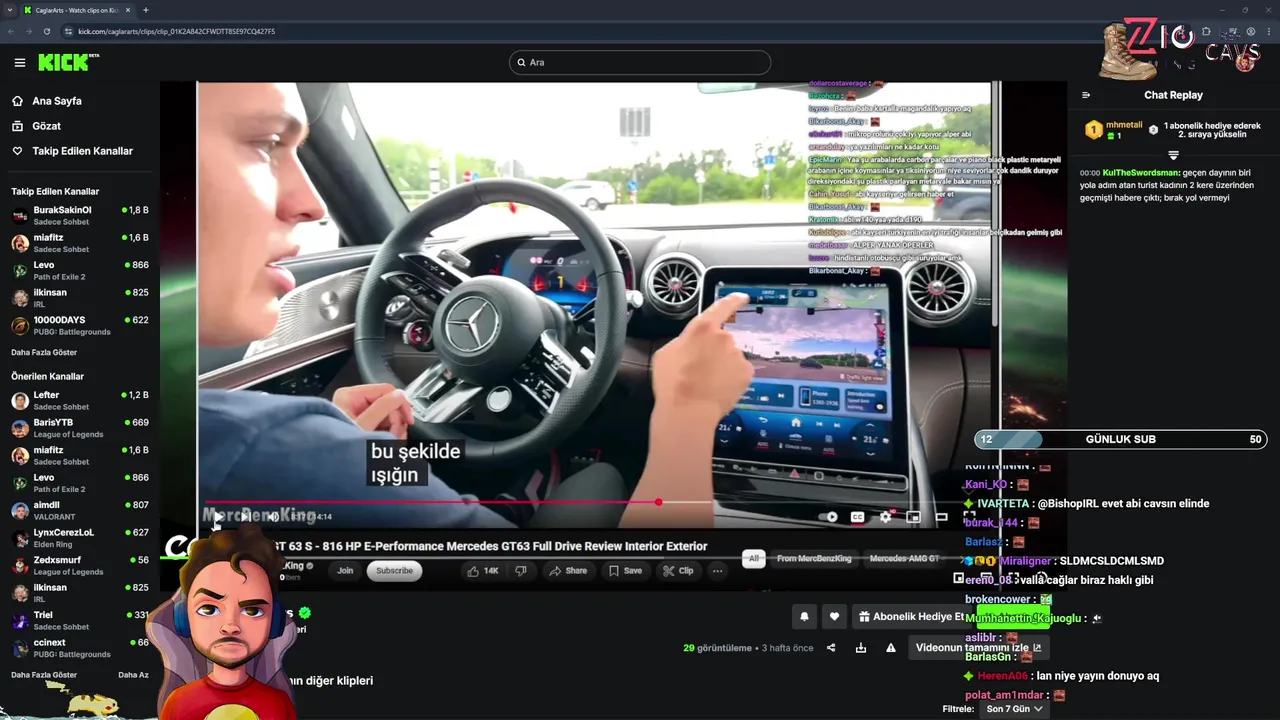Viewport: 1280px width, 720px height.
Task: Open the three-dot more actions menu
Action: coord(717,571)
